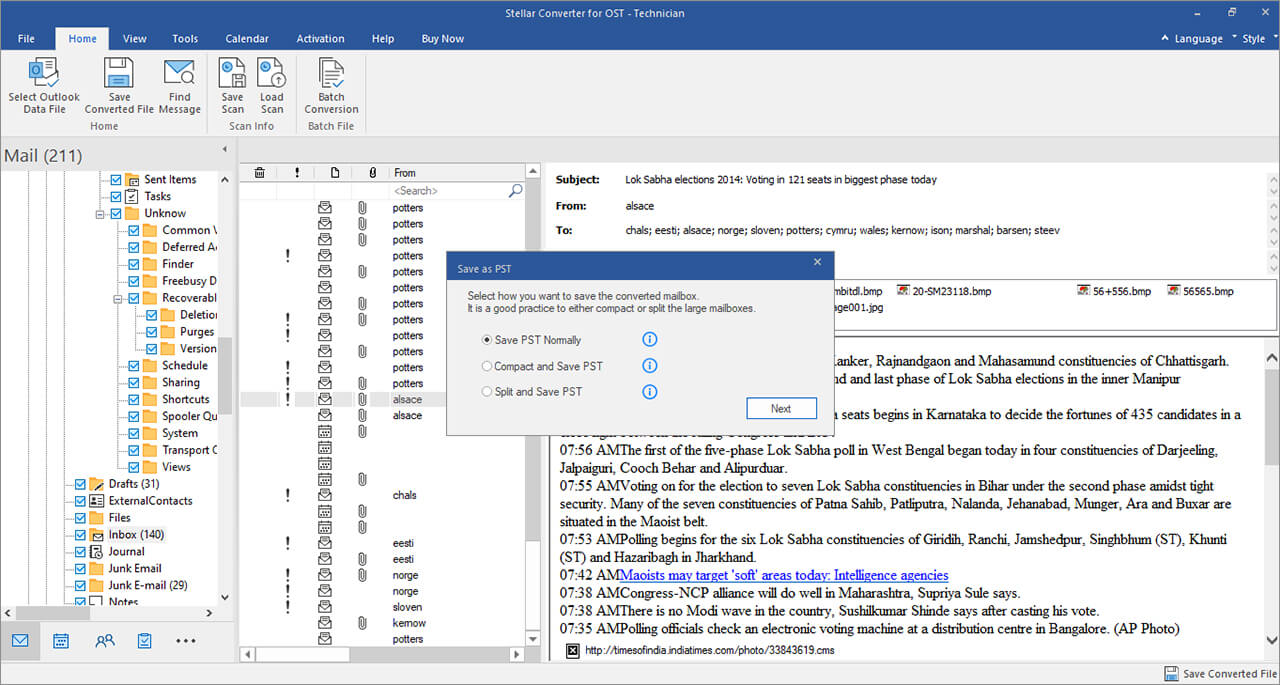1280x685 pixels.
Task: Sort by the attachment paperclip column header
Action: pos(372,173)
